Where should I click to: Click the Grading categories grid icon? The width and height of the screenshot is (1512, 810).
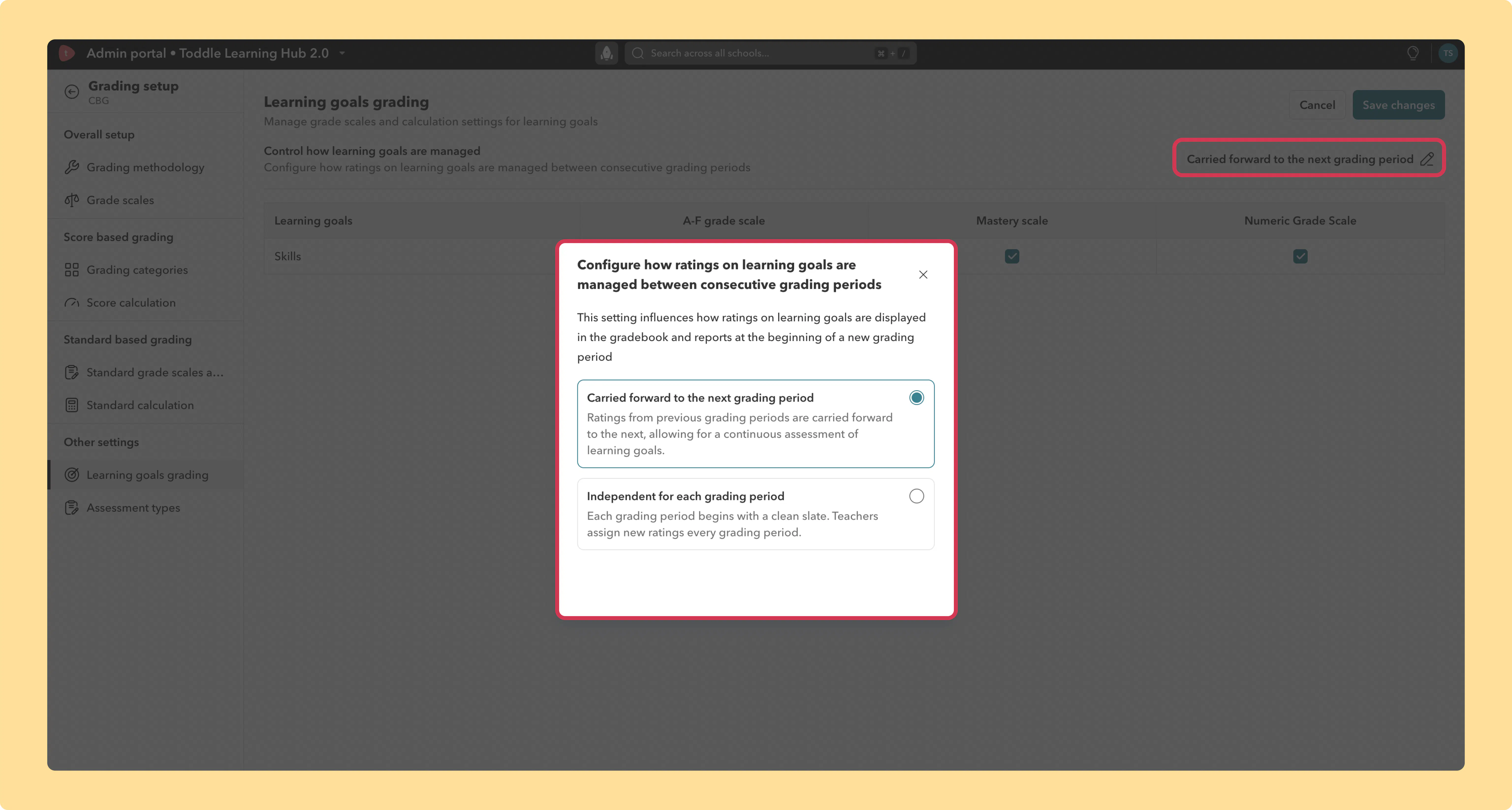(72, 270)
